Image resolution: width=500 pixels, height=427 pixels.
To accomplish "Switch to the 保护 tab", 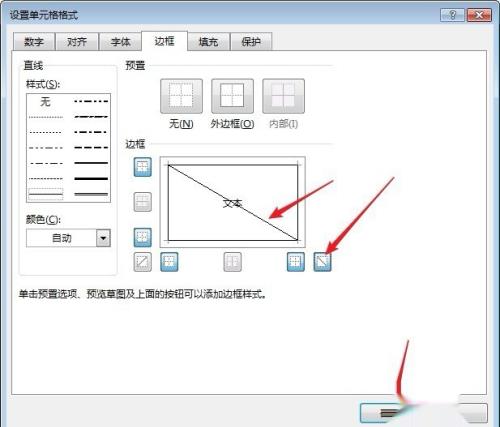I will click(251, 42).
